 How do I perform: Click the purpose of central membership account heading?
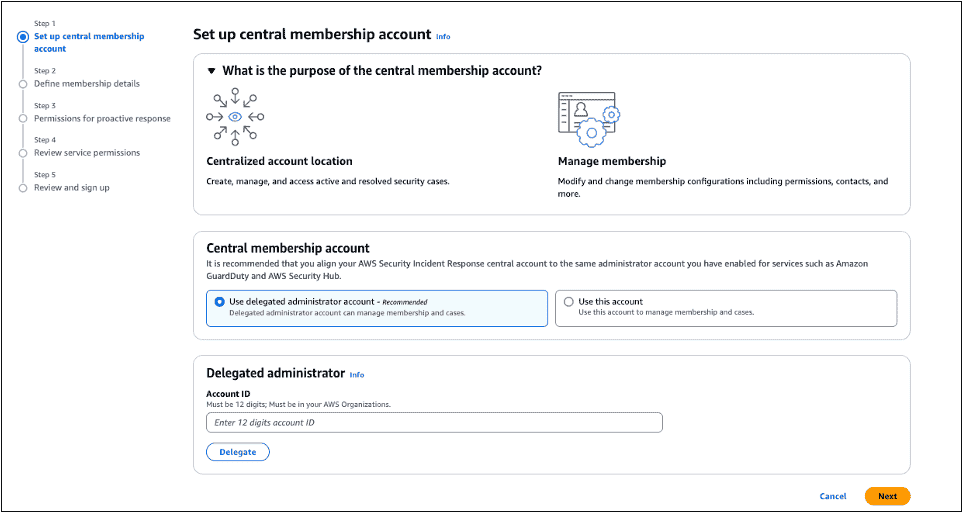(x=382, y=71)
